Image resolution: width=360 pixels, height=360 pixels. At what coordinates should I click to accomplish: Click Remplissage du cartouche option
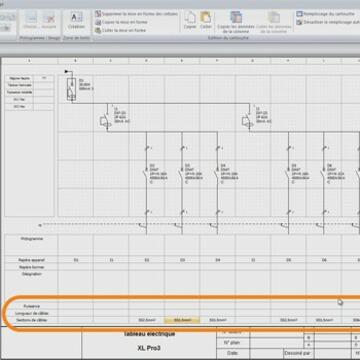coord(326,14)
